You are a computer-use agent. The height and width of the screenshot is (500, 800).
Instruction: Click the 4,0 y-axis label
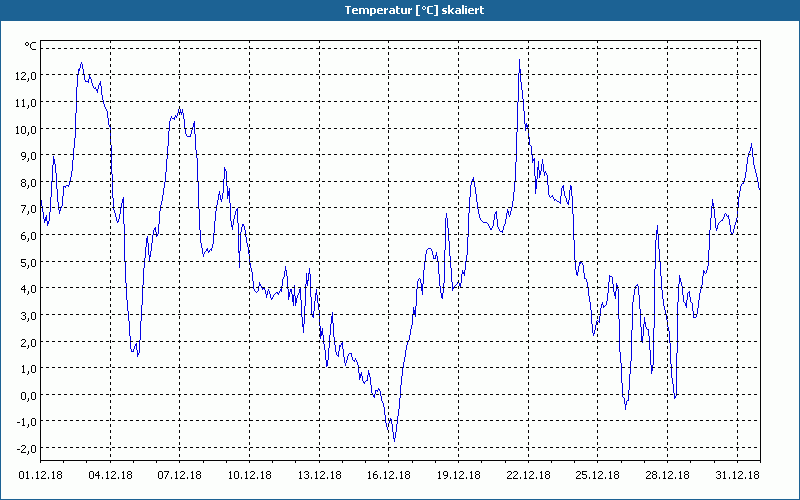28,289
